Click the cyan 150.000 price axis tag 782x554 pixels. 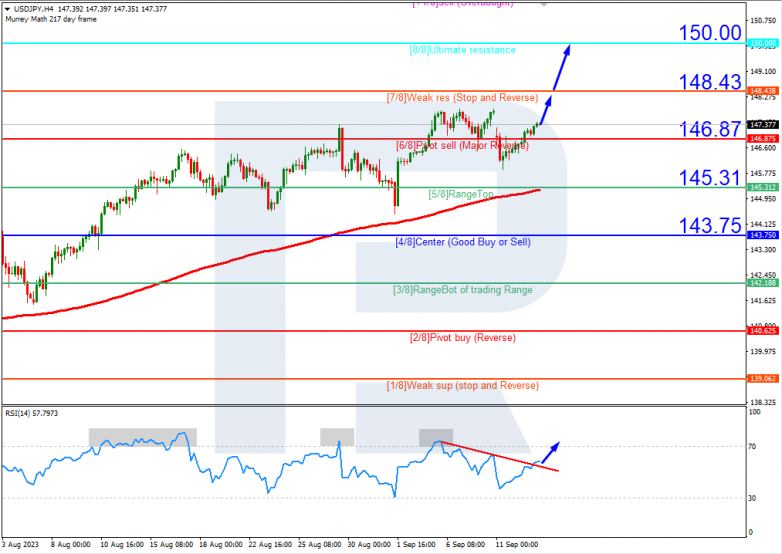click(763, 43)
